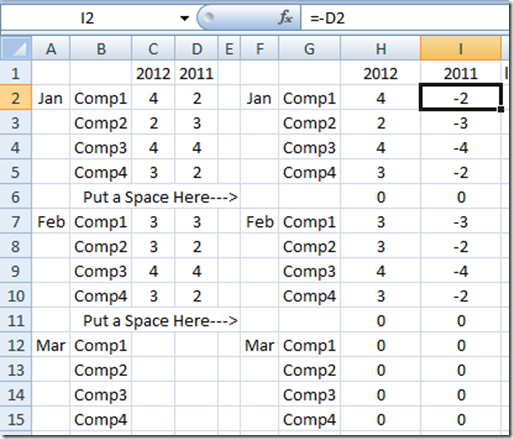Click the formula bar round expand handle
This screenshot has width=513, height=439.
pyautogui.click(x=209, y=17)
